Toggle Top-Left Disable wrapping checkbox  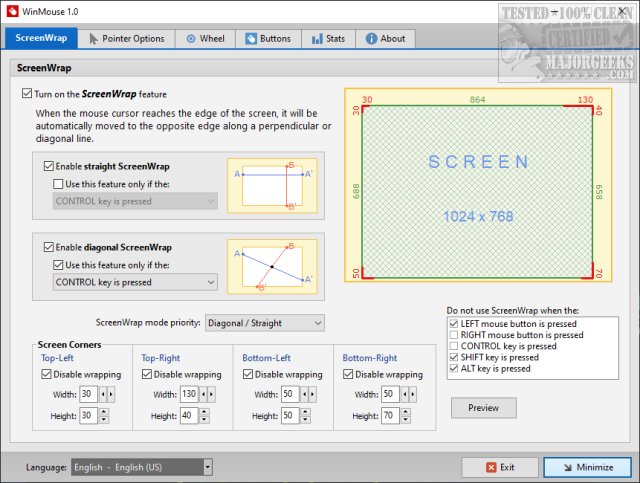click(46, 374)
